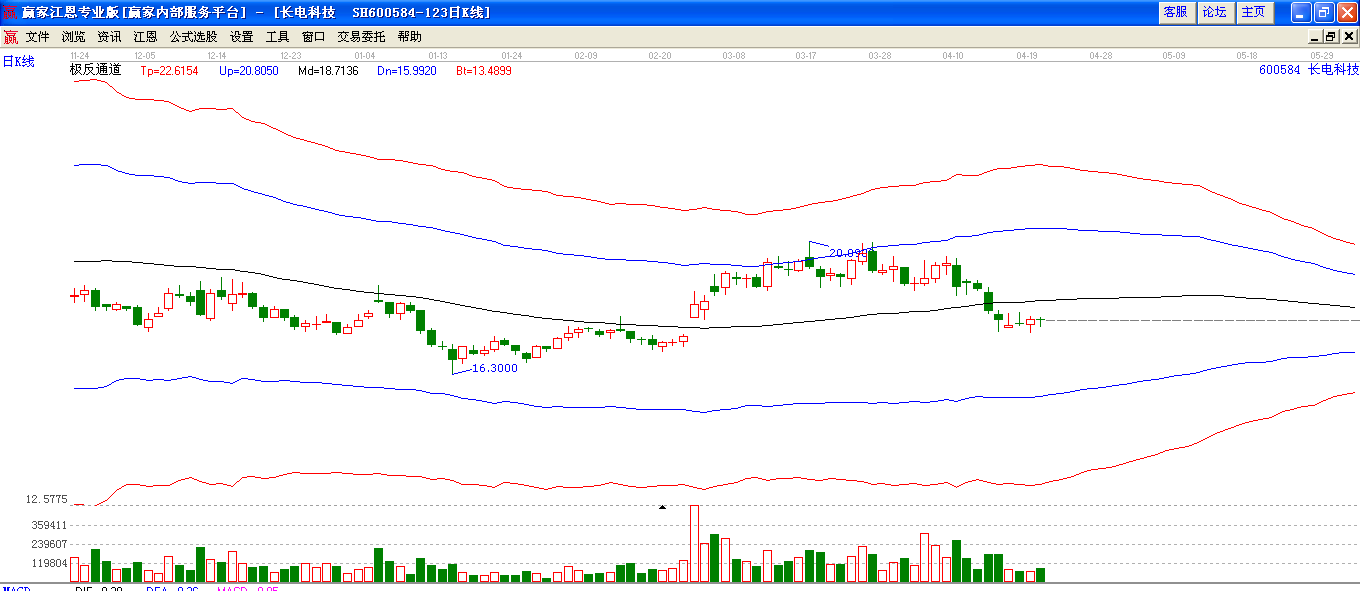1360x591 pixels.
Task: Click the 11-24 date on time axis
Action: tap(80, 55)
